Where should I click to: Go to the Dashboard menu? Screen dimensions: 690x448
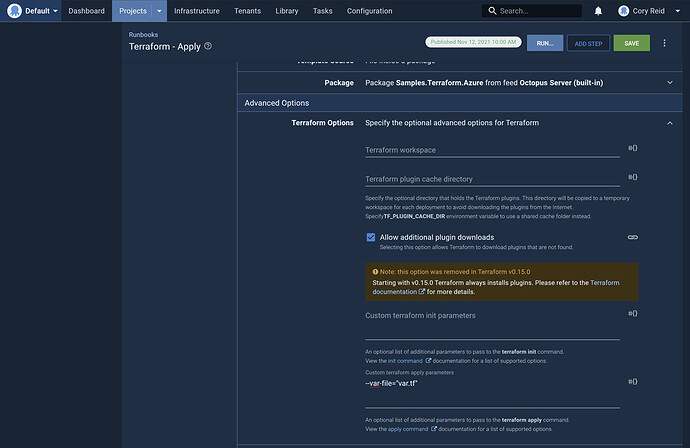coord(86,11)
